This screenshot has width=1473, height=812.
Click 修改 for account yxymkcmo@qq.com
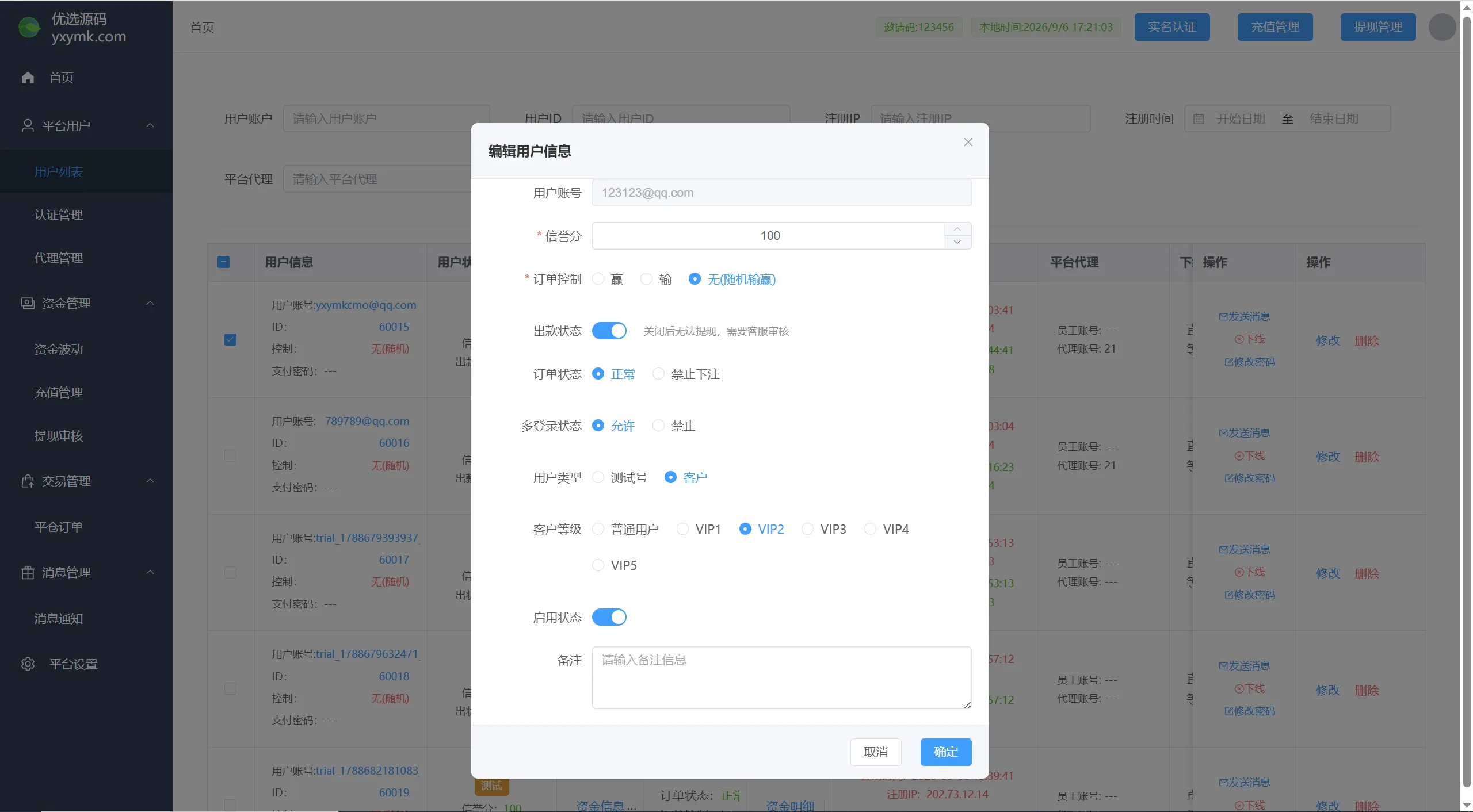(1328, 340)
